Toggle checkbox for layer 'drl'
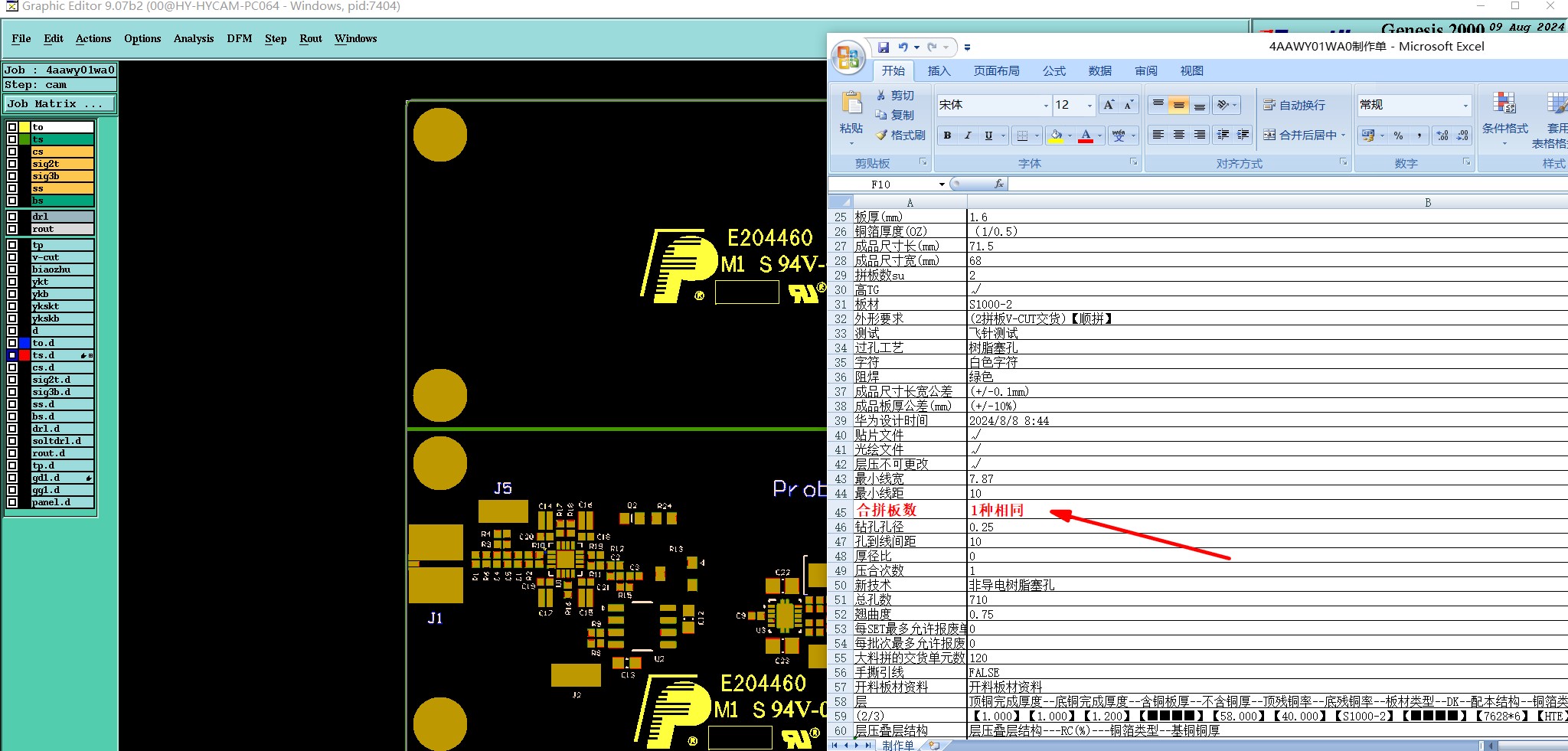The image size is (1568, 751). pyautogui.click(x=12, y=217)
